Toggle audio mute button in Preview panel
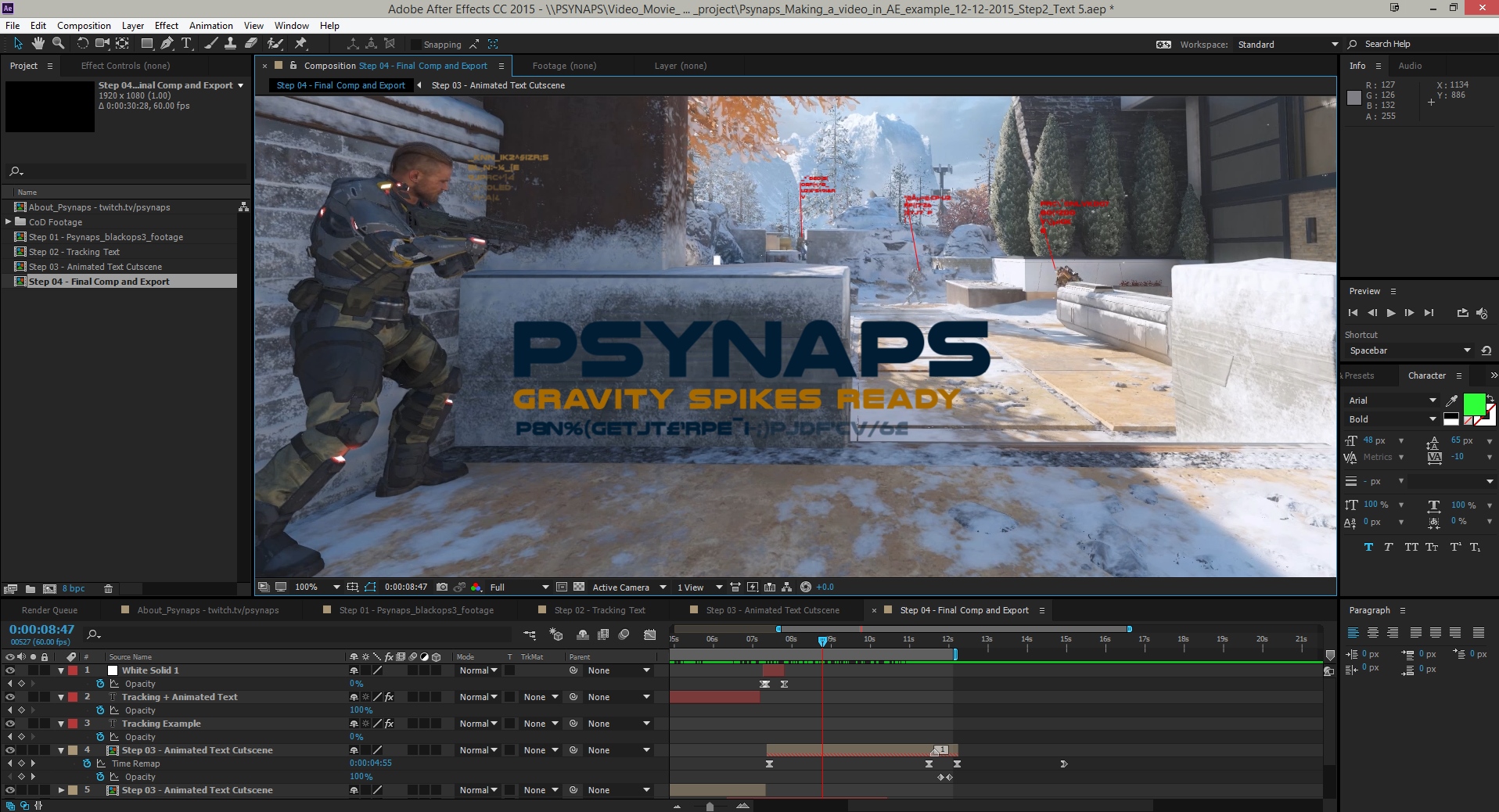Screen dimensions: 1499x812 click(1482, 313)
